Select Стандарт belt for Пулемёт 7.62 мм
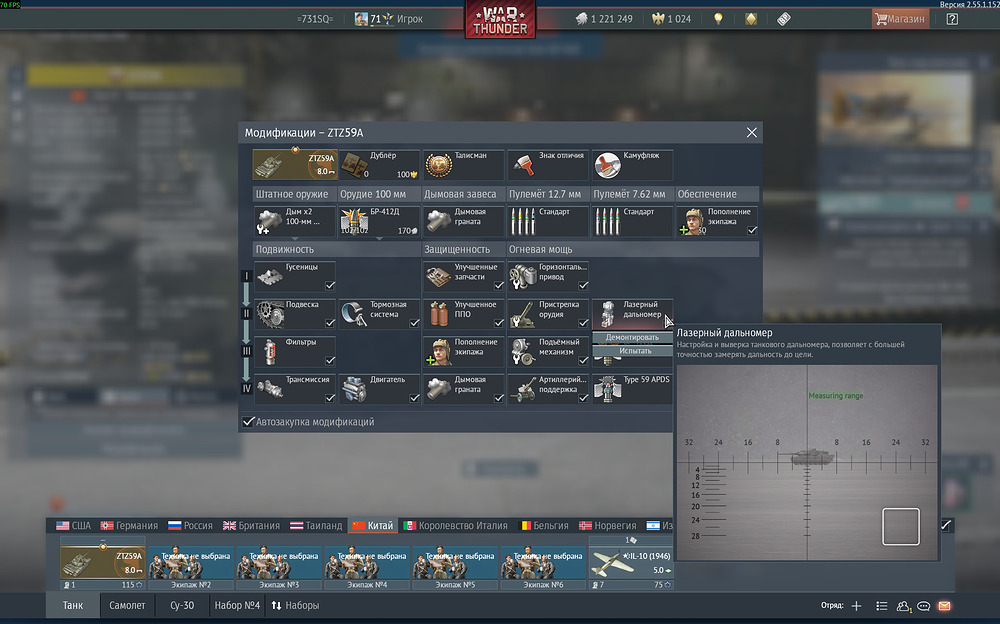The height and width of the screenshot is (624, 1000). (632, 221)
